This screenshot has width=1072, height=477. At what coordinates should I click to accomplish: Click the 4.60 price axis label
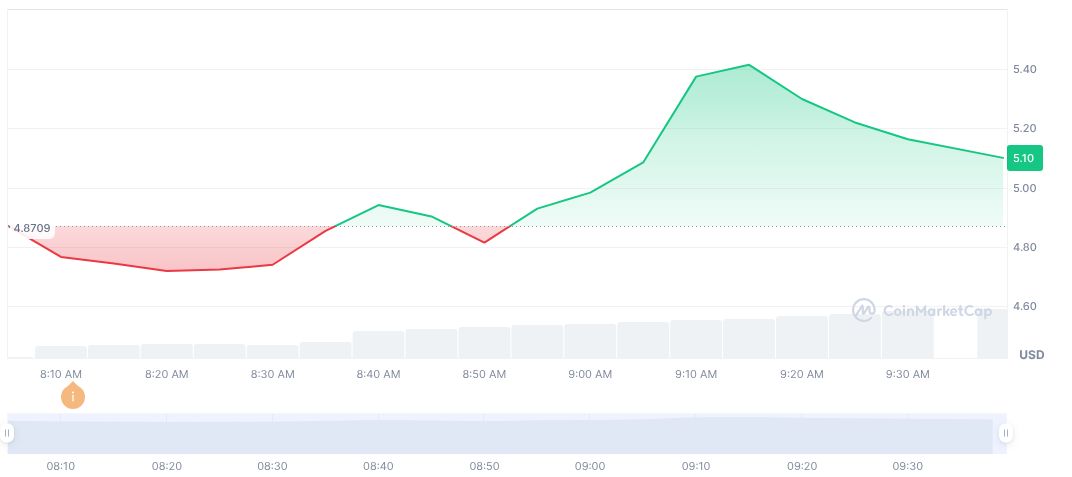coord(1024,306)
